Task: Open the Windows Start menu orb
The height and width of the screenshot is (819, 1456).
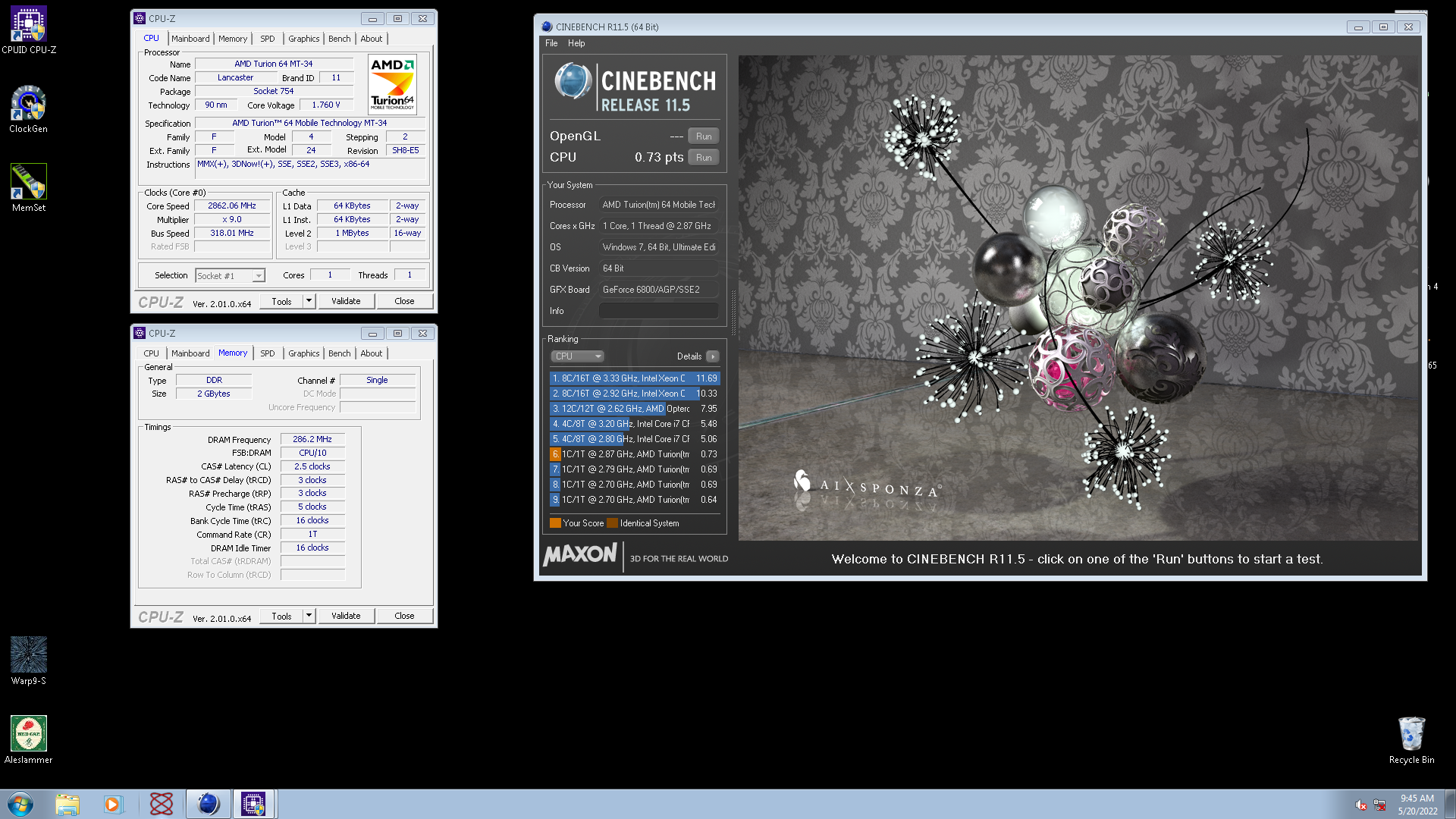Action: (x=20, y=804)
